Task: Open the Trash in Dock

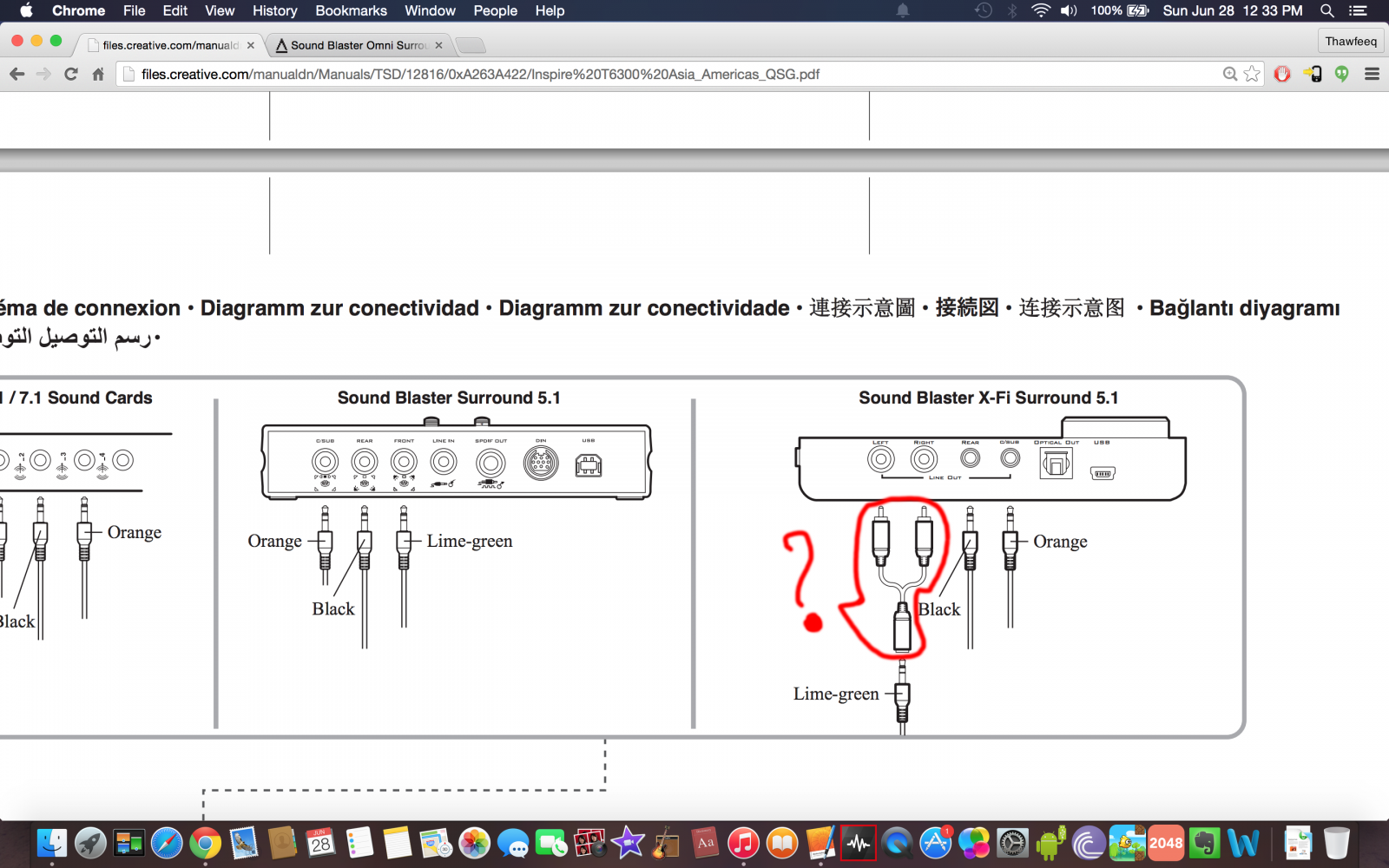Action: click(x=1337, y=843)
